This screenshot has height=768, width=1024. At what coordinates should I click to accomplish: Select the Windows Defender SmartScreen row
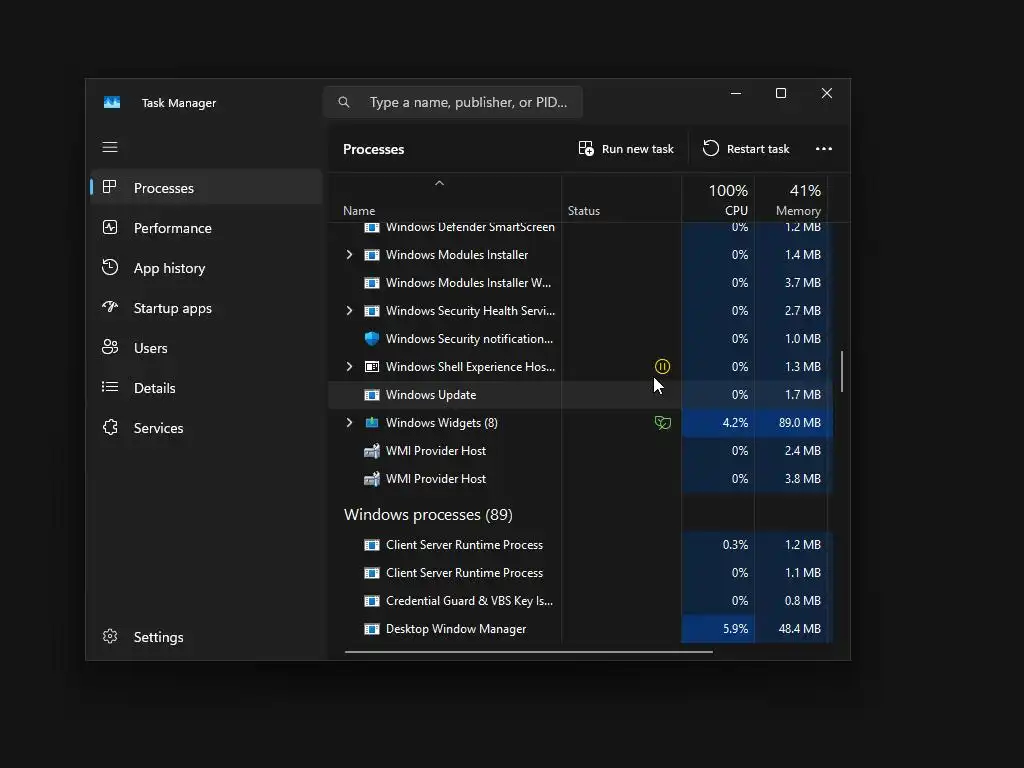581,227
